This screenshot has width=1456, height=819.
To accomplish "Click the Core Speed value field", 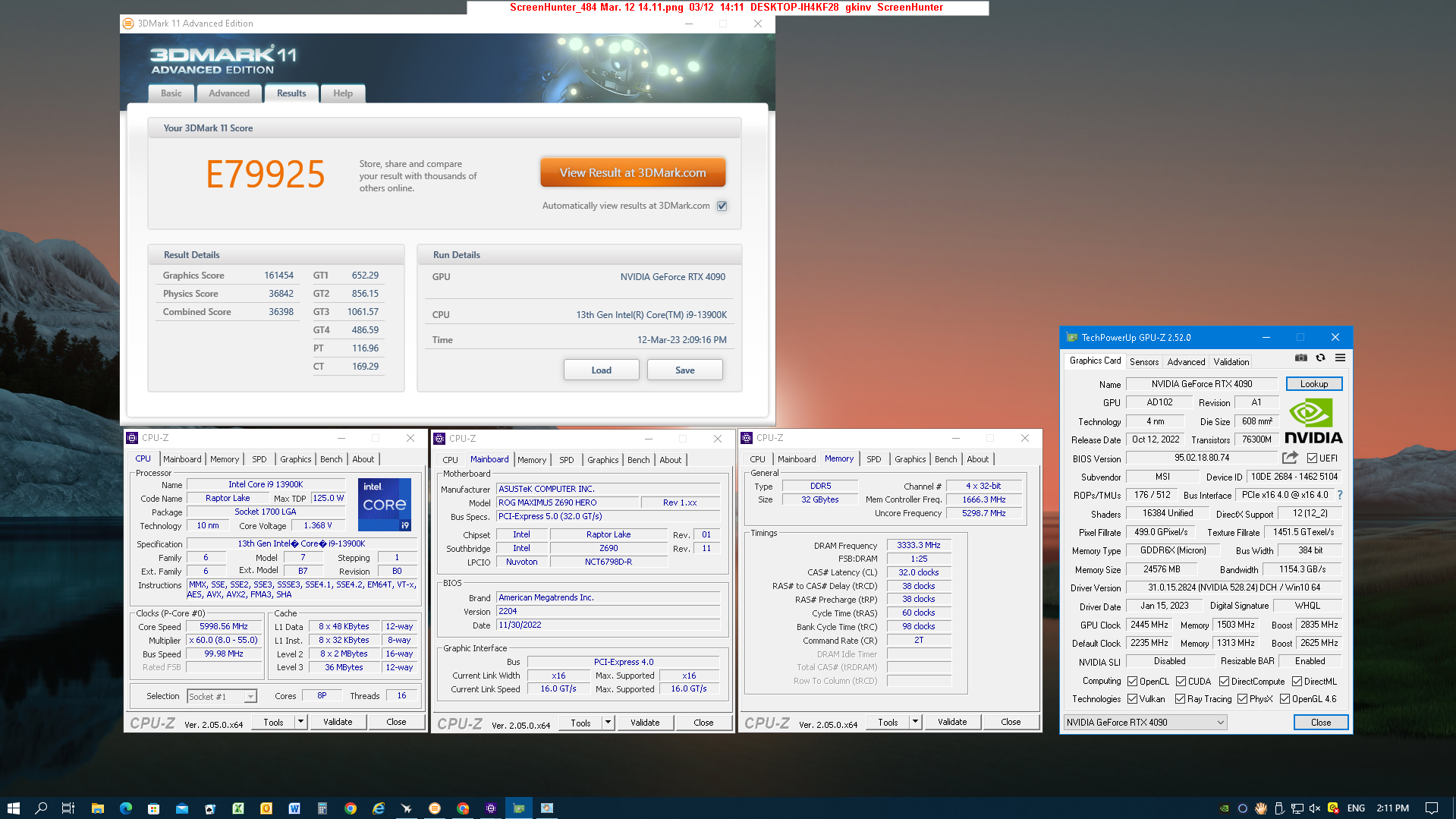I will pos(224,626).
